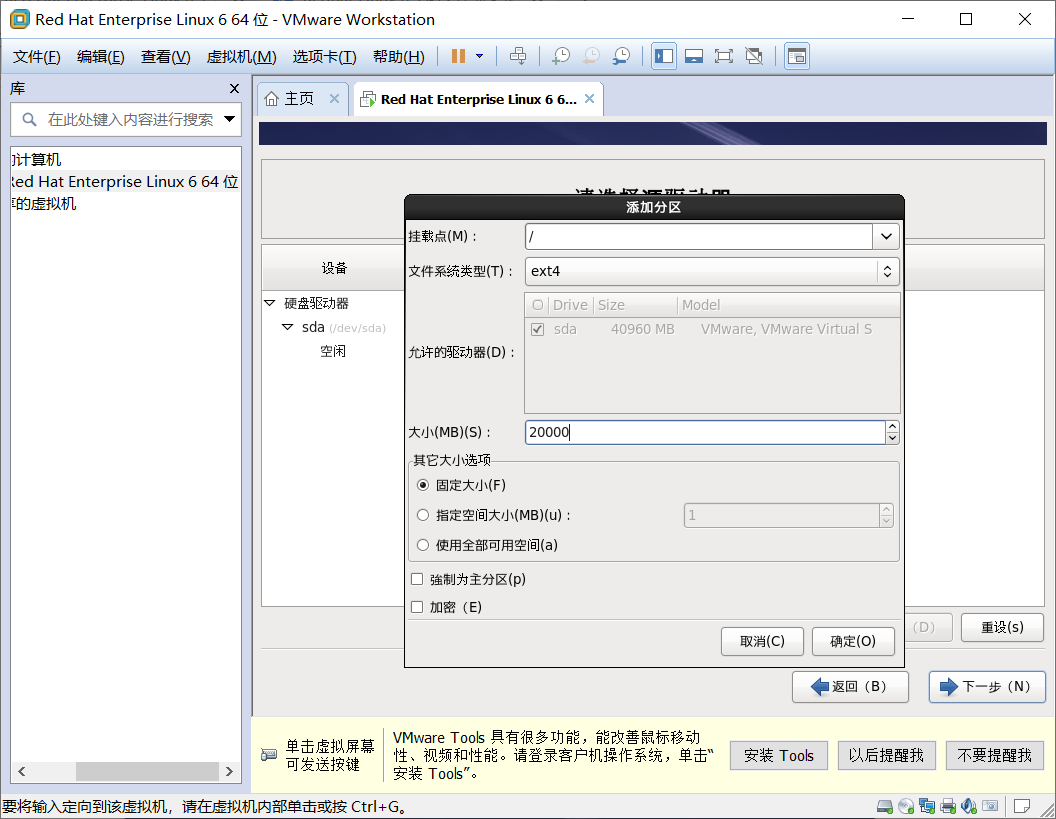Switch to full screen mode
The image size is (1056, 819).
723,56
